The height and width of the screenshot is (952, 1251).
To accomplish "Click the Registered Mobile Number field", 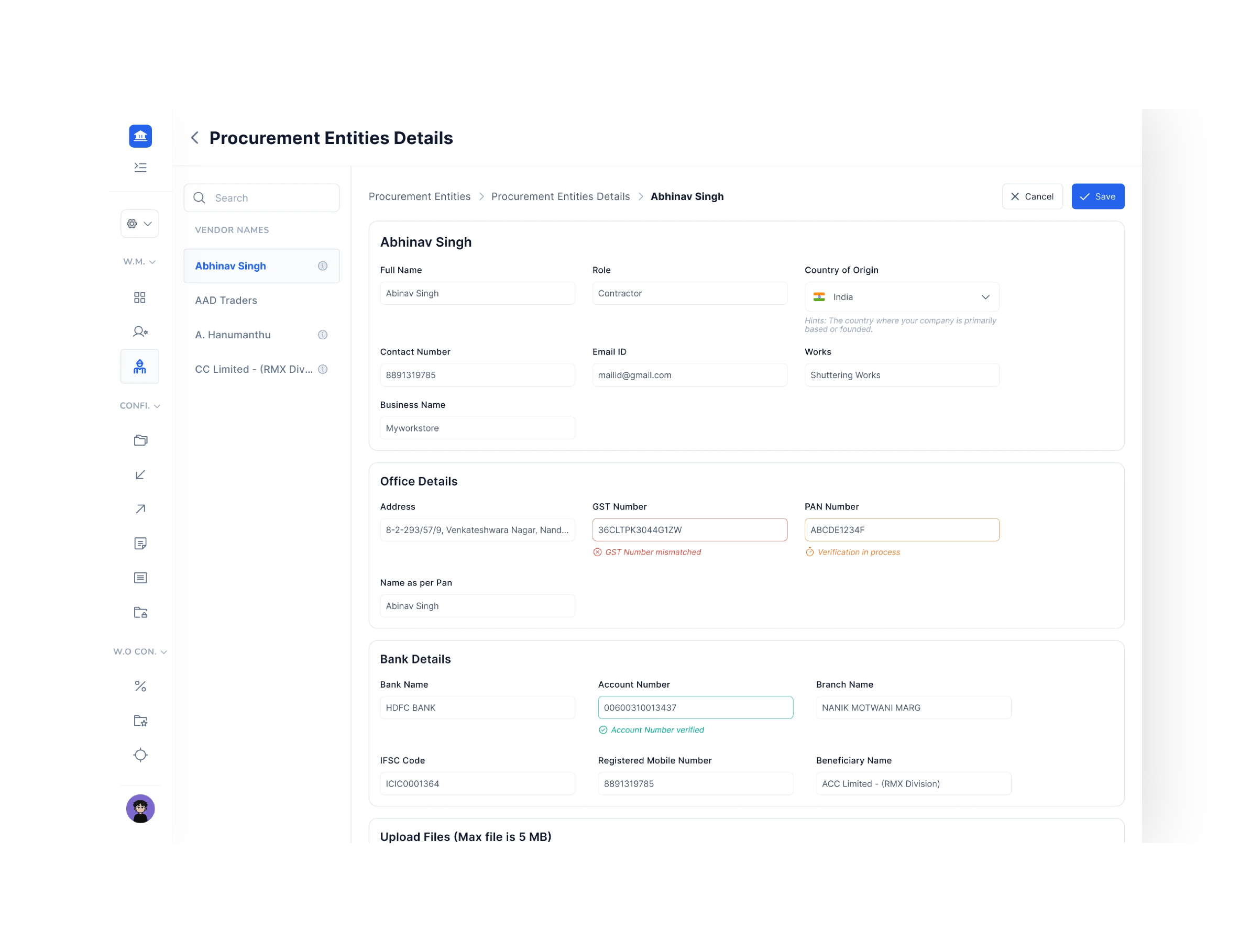I will pos(695,784).
